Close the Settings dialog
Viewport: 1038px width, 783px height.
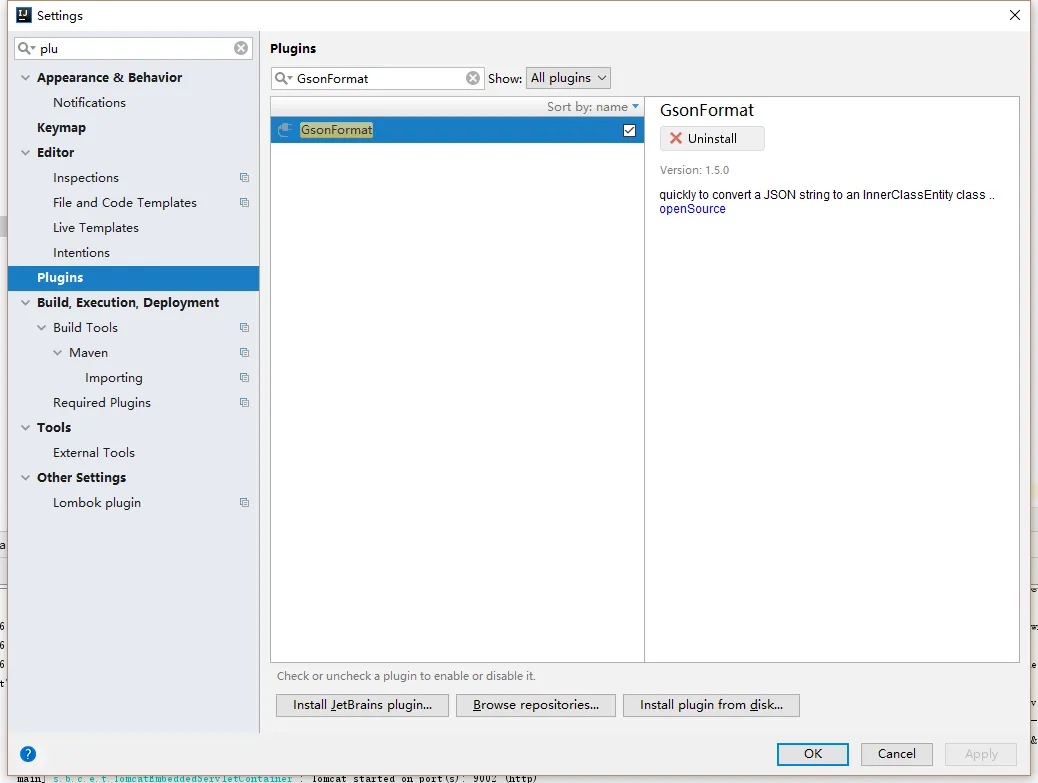tap(1015, 15)
